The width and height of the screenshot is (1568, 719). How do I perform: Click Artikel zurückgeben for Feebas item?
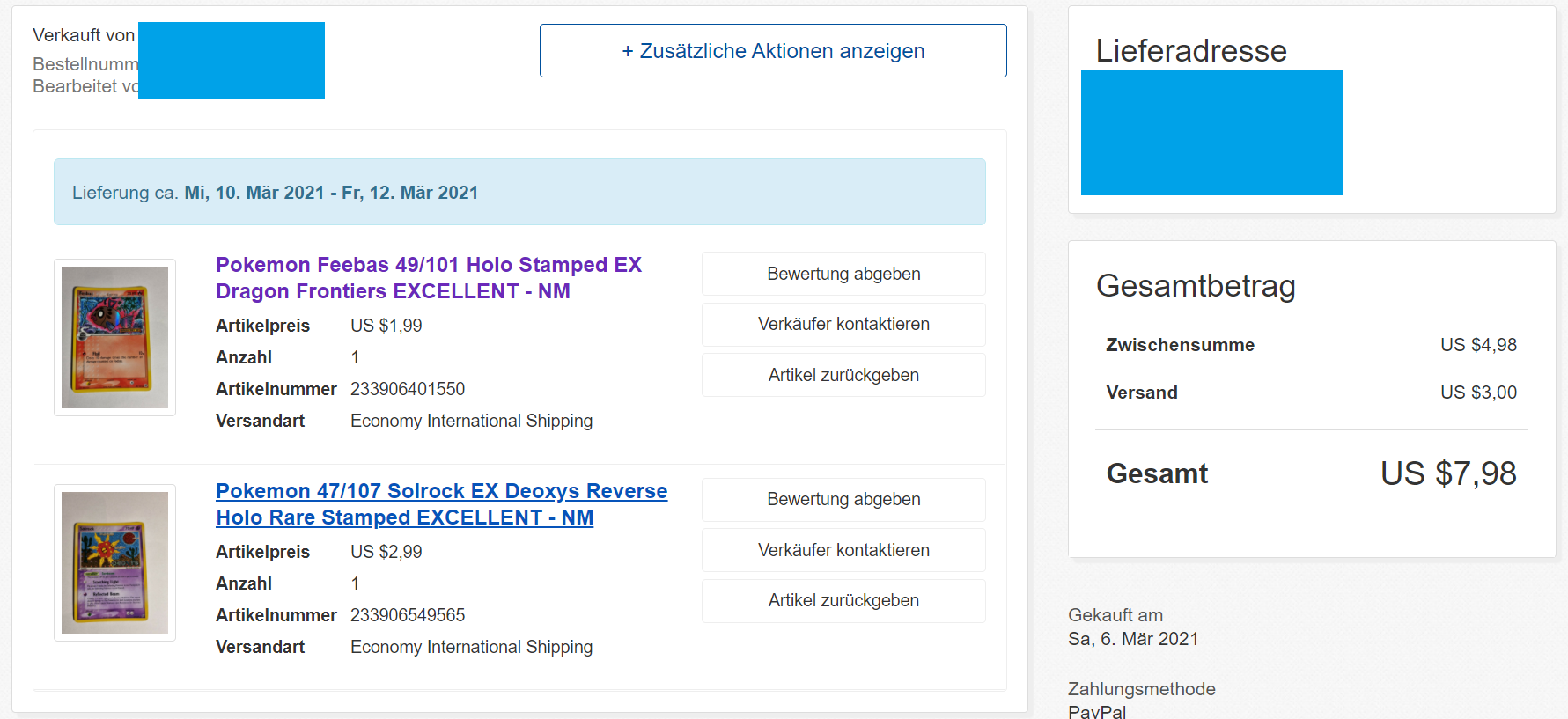click(843, 375)
